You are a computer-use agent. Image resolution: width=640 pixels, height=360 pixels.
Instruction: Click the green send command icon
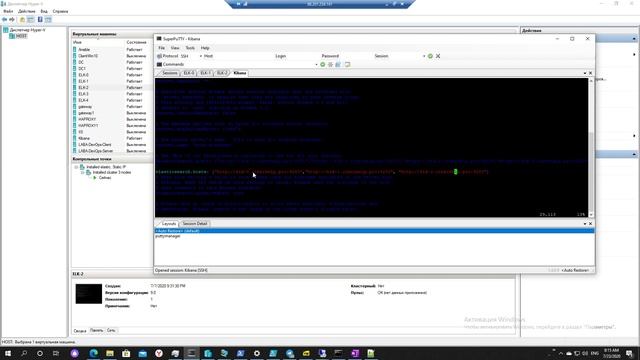click(322, 64)
